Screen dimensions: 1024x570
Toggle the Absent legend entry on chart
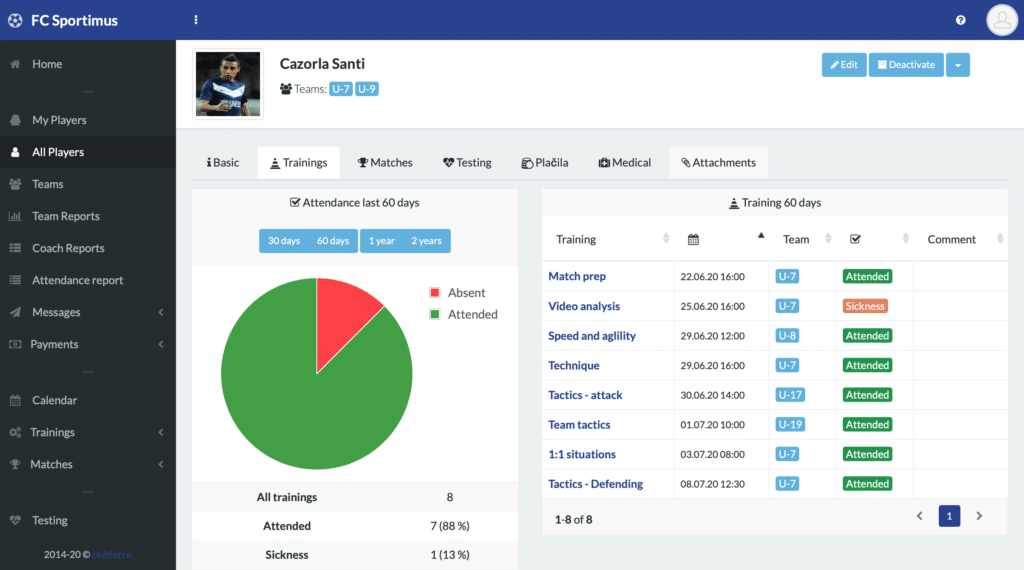[x=457, y=293]
